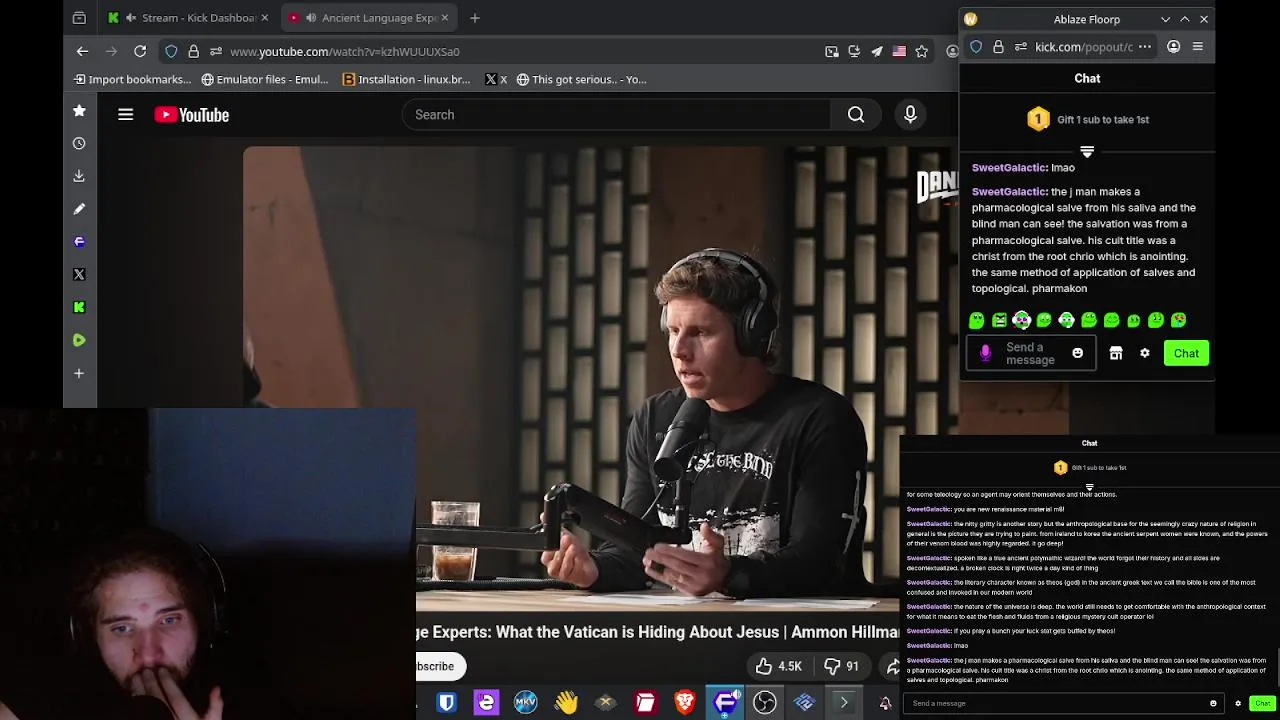
Task: Open the Kick popout hamburger menu
Action: [1198, 47]
